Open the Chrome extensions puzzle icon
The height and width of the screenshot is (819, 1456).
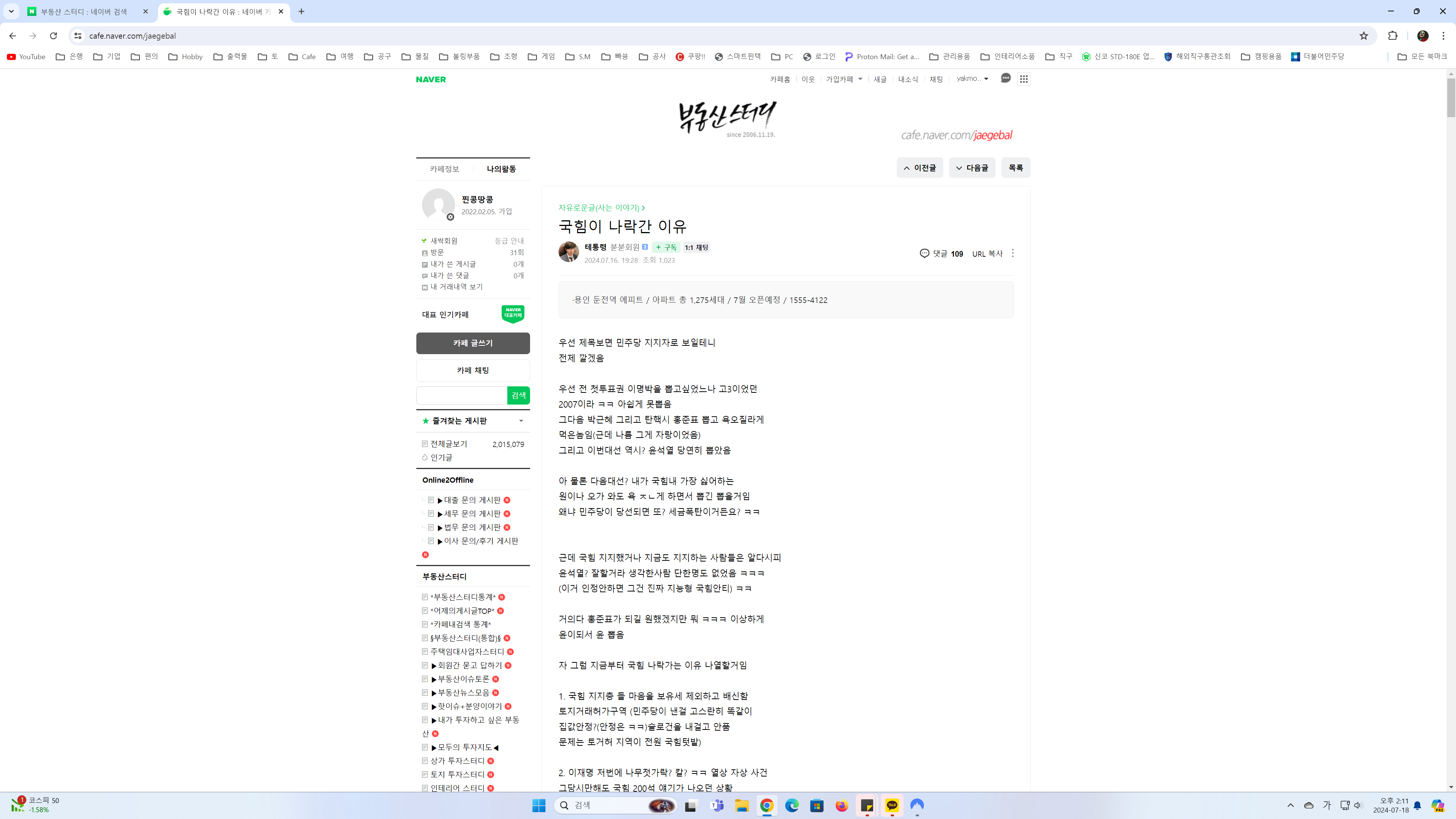[1393, 36]
